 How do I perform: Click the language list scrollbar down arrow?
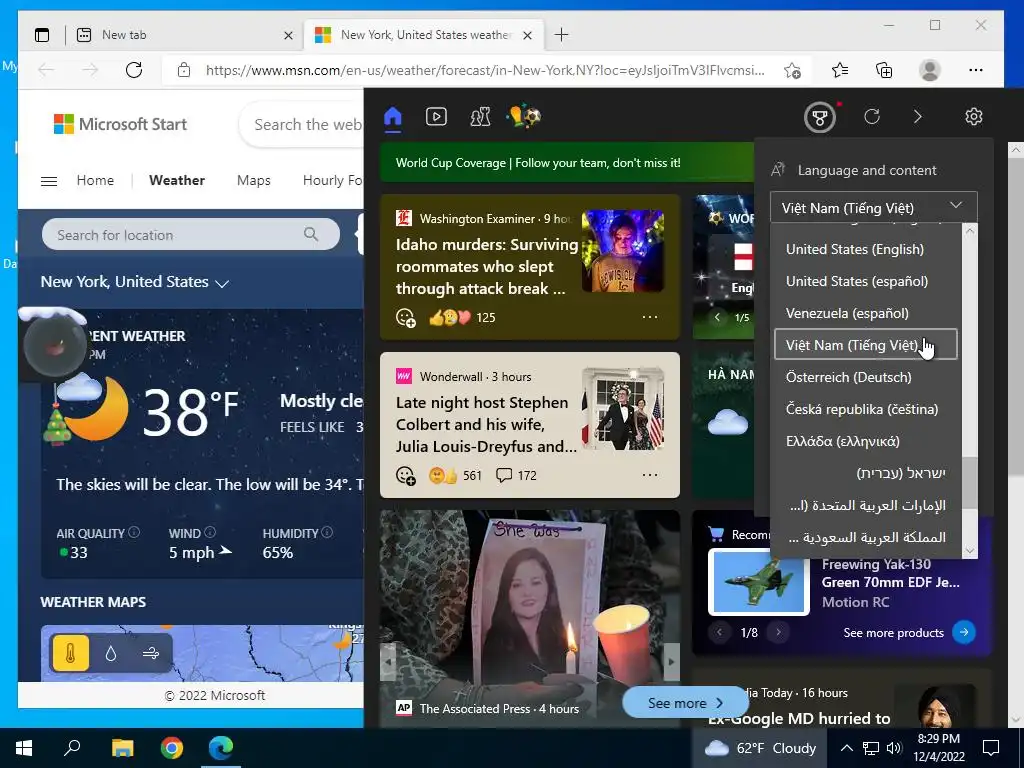970,551
